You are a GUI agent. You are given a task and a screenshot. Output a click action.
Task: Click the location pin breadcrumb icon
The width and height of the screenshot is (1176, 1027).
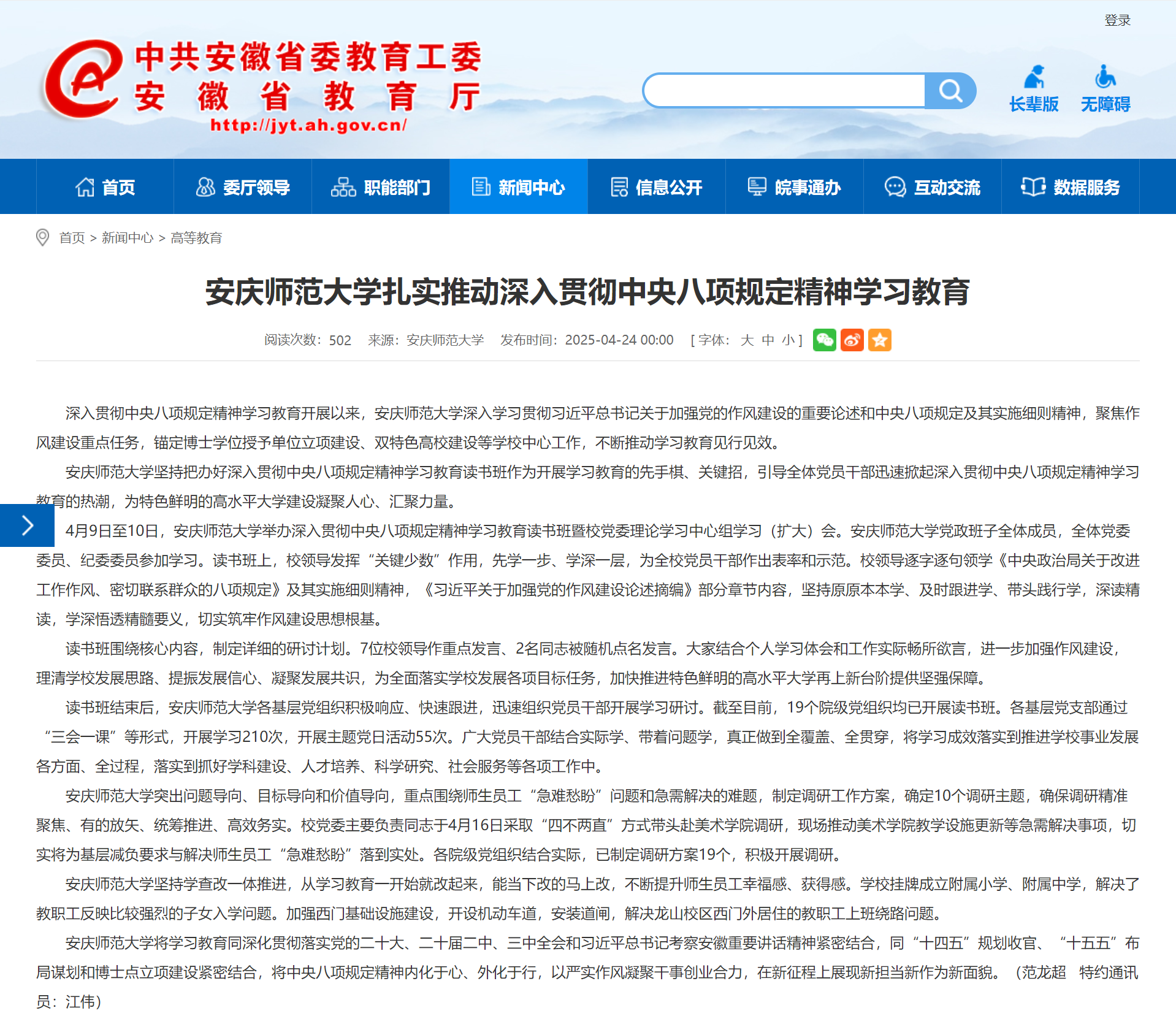coord(42,237)
